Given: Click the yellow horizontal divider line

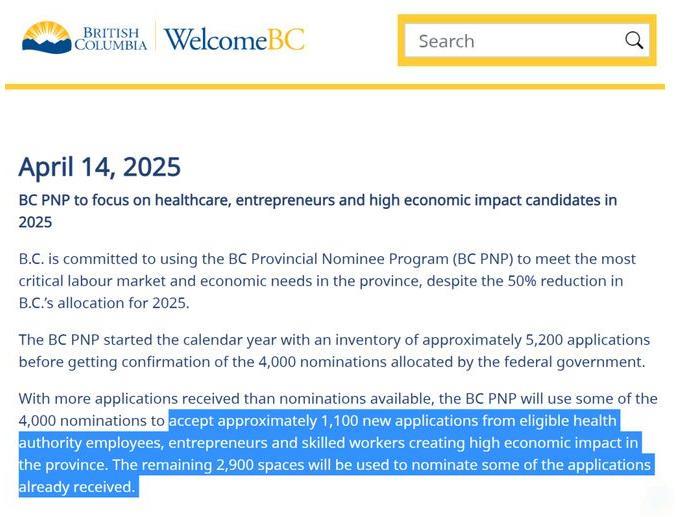Looking at the screenshot, I should tap(335, 87).
